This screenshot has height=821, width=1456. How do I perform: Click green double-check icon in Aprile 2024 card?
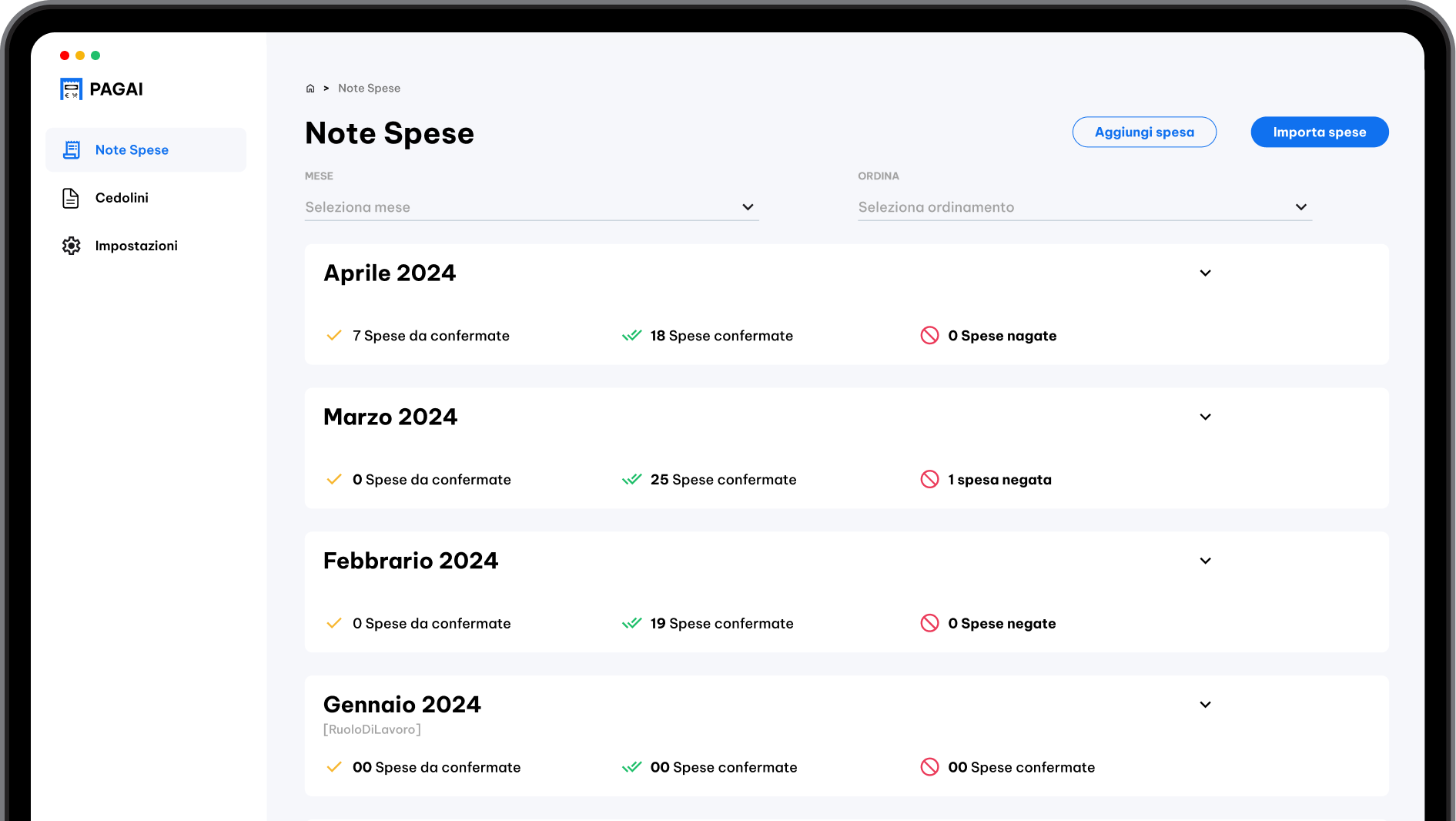coord(632,336)
